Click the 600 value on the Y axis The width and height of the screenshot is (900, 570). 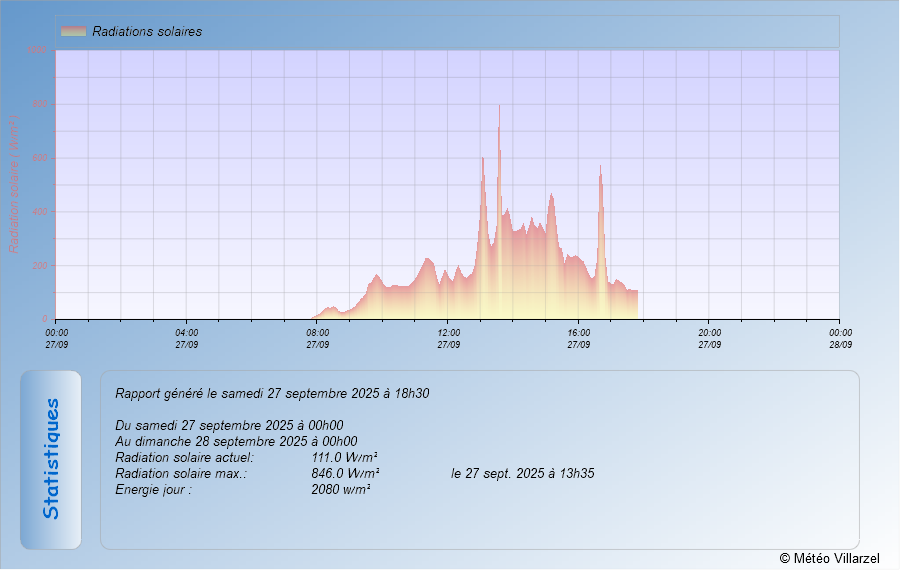(x=40, y=158)
